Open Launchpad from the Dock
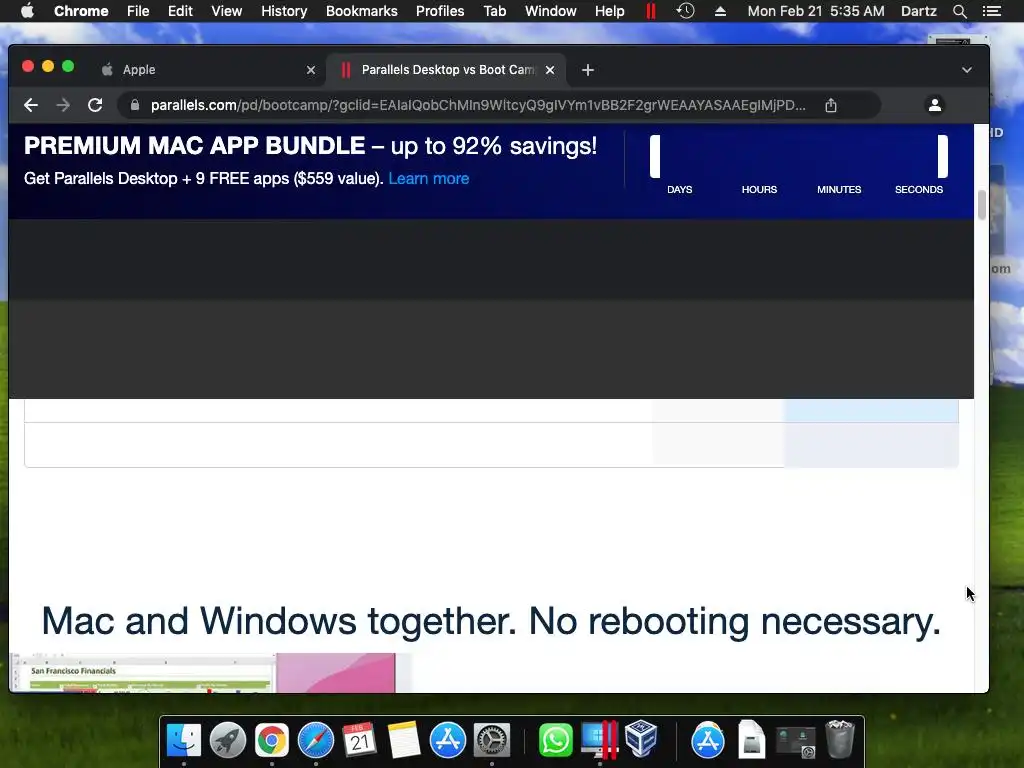The height and width of the screenshot is (768, 1024). tap(228, 740)
